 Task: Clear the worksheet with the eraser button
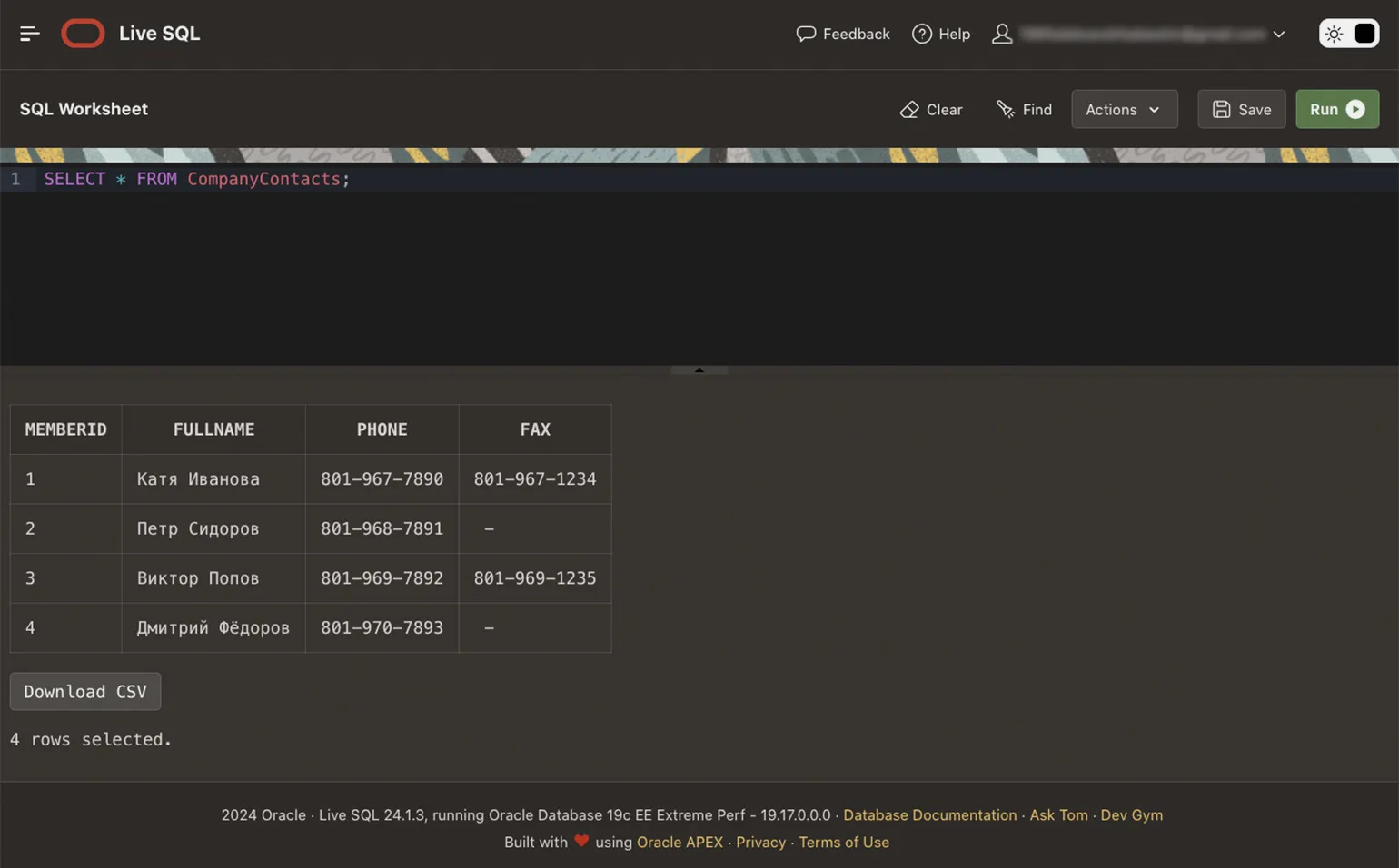click(930, 109)
